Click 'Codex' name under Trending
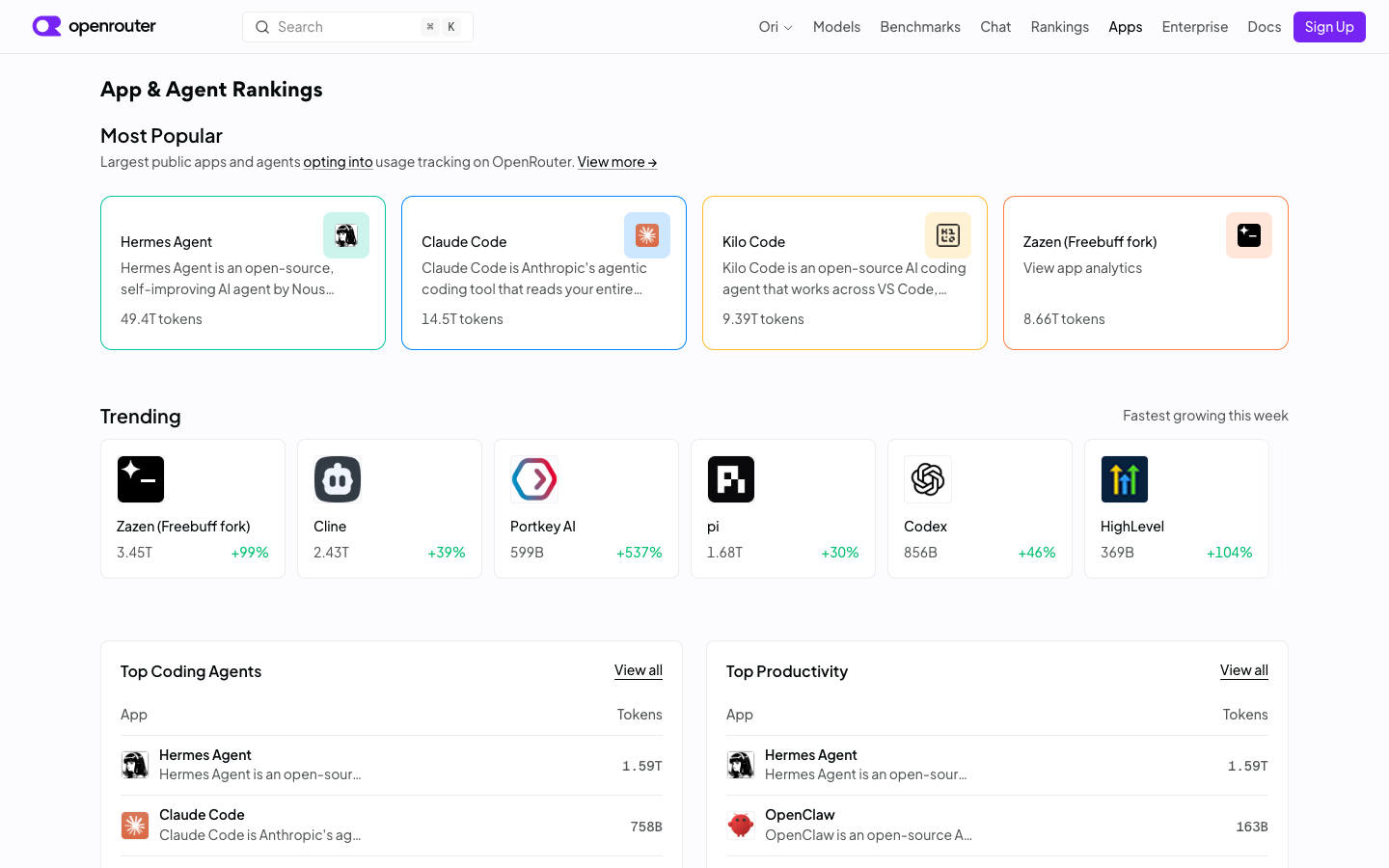 [x=925, y=527]
